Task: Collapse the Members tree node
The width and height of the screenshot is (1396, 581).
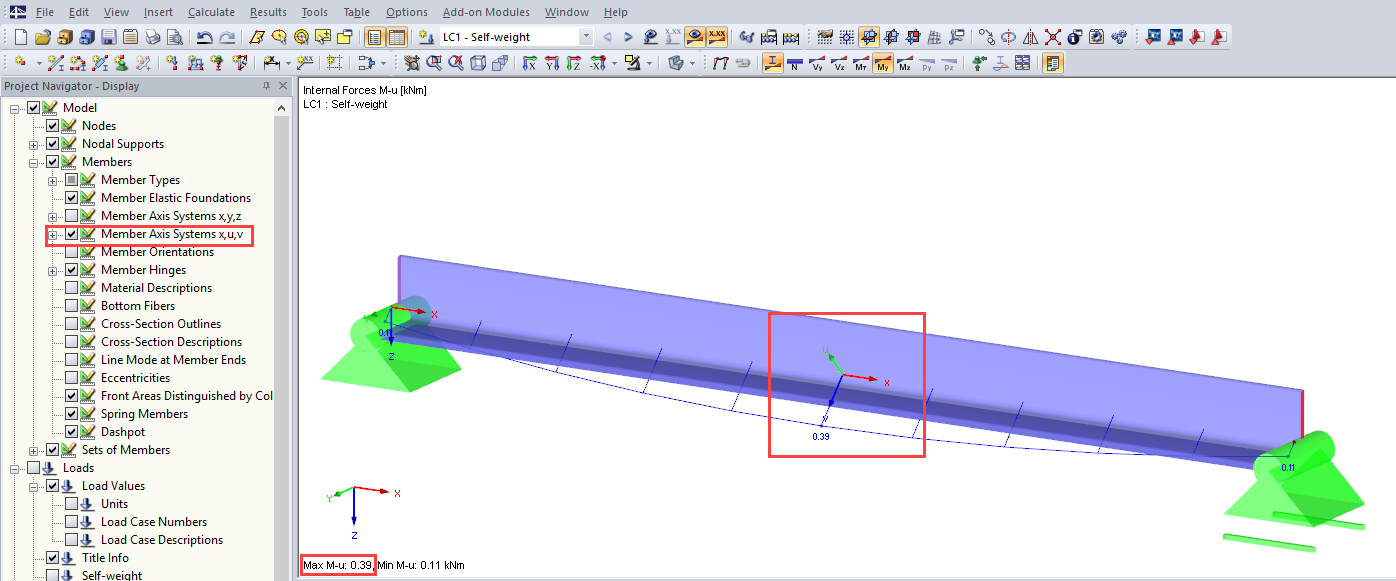Action: [x=35, y=162]
